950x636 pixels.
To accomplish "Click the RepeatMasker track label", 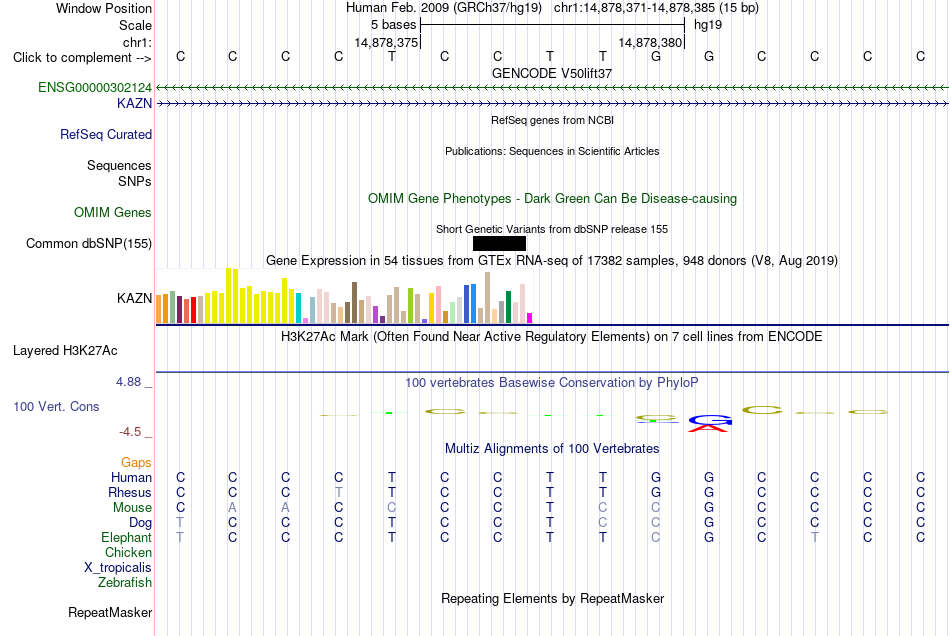I will pyautogui.click(x=110, y=612).
